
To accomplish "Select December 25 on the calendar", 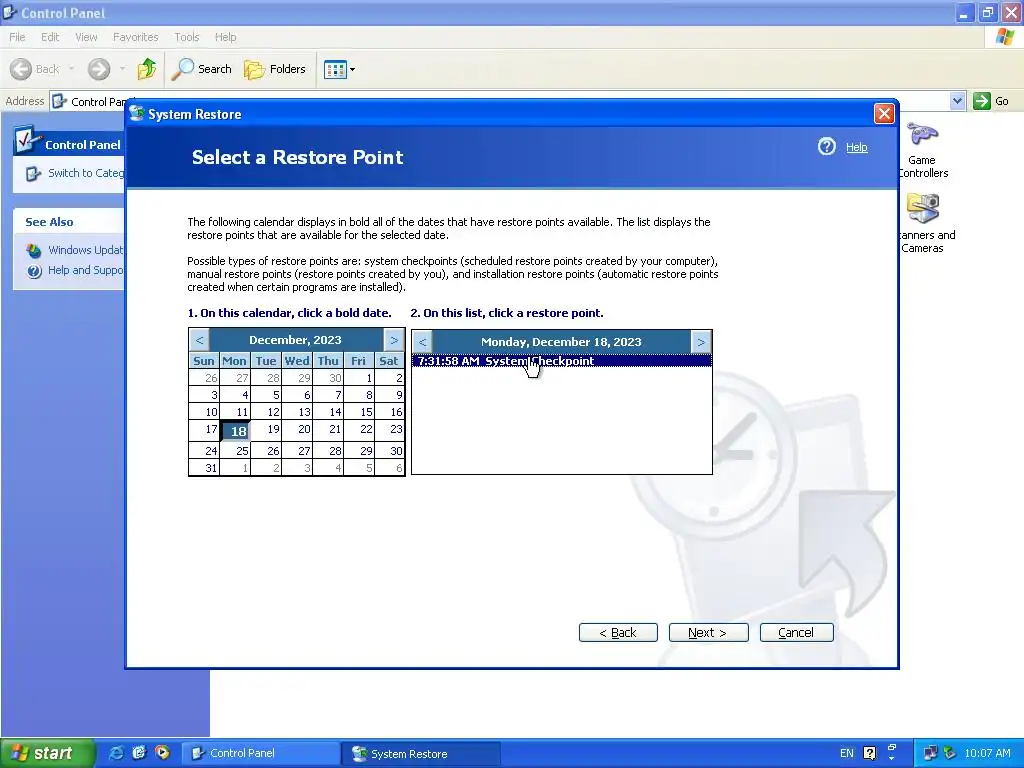I will [236, 451].
